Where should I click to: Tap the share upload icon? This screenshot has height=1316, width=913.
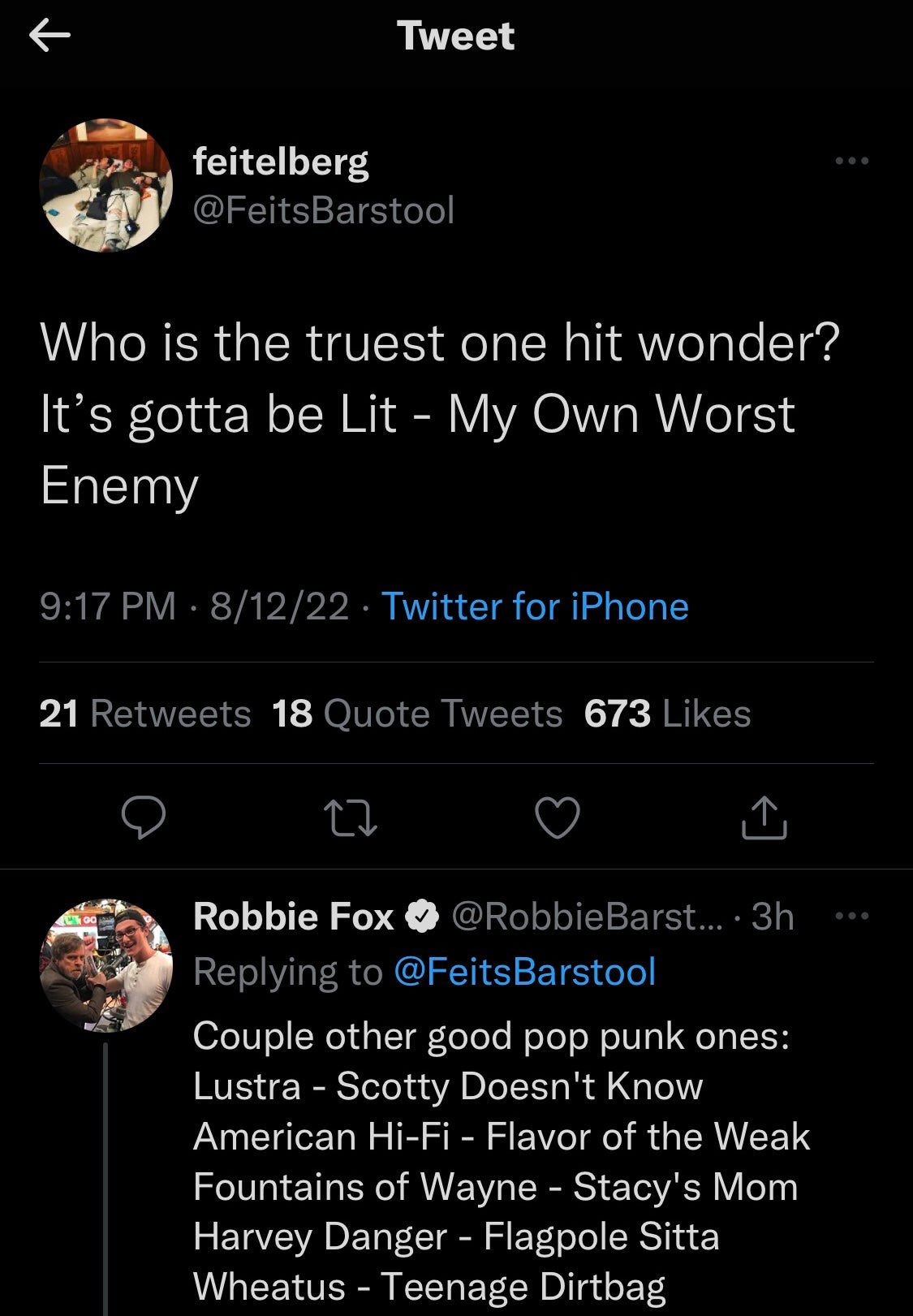click(x=764, y=818)
